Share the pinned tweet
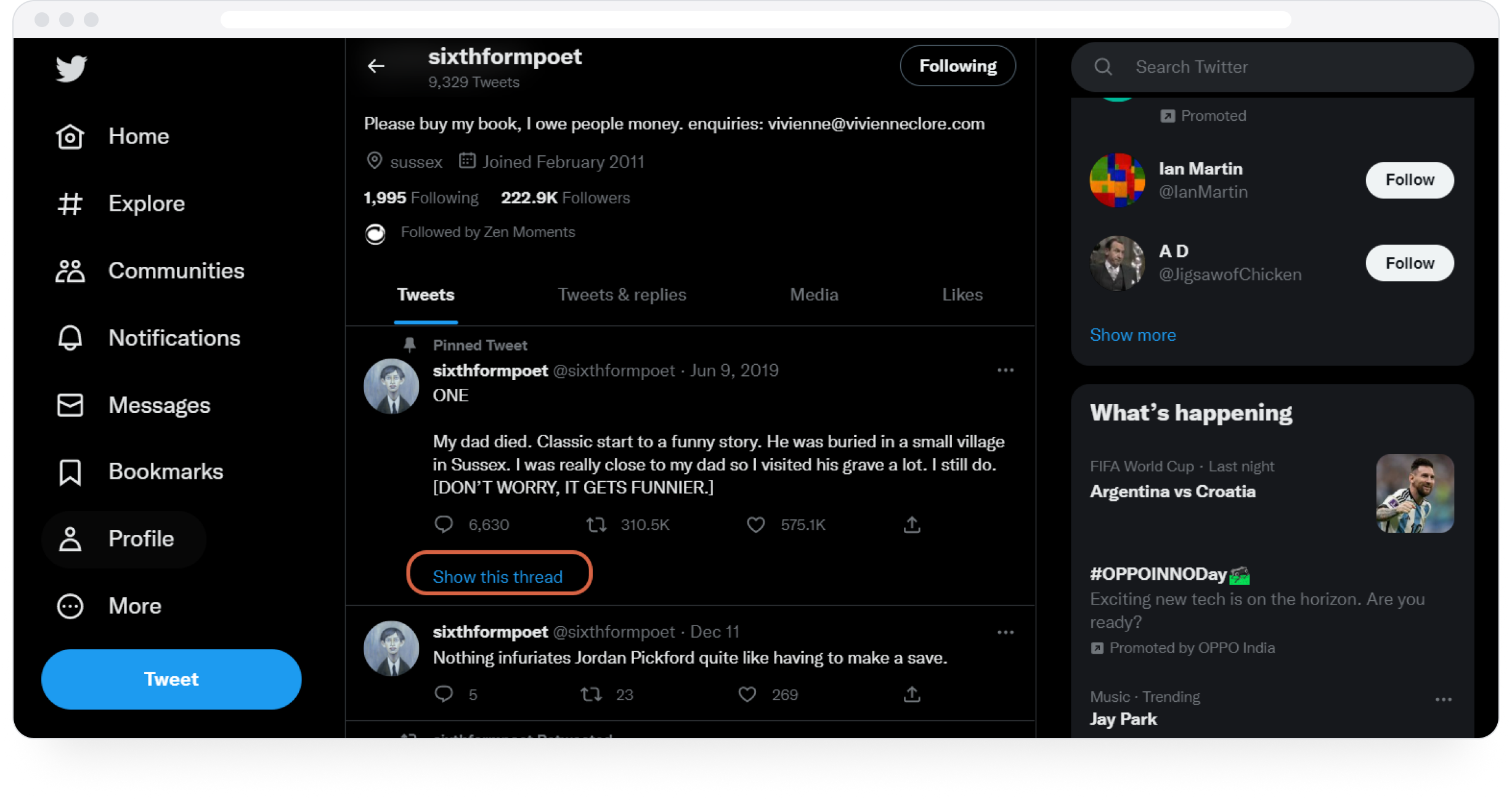 tap(912, 525)
